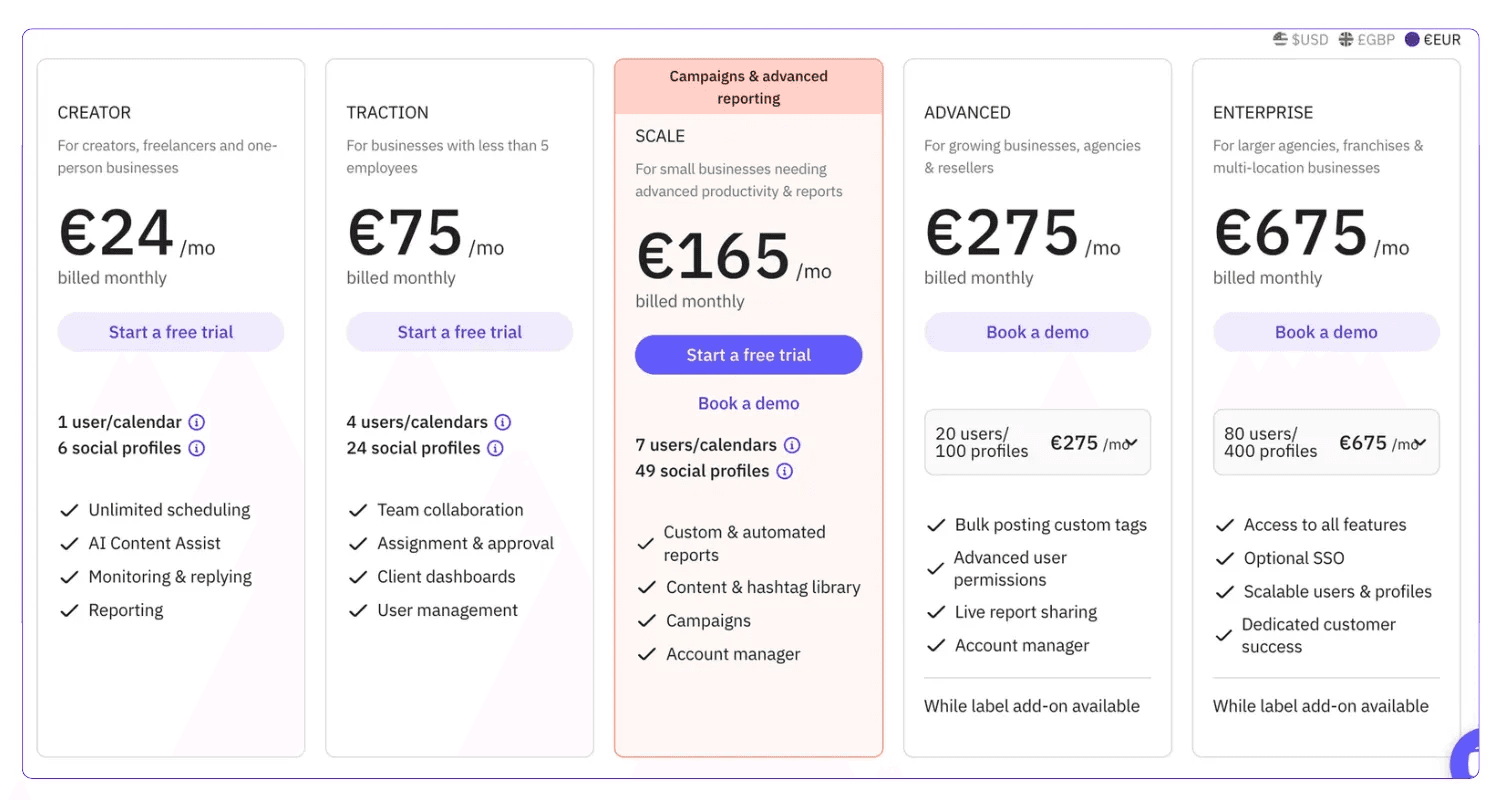Click info icon beside 6 social profiles
This screenshot has width=1498, height=800.
pos(197,448)
